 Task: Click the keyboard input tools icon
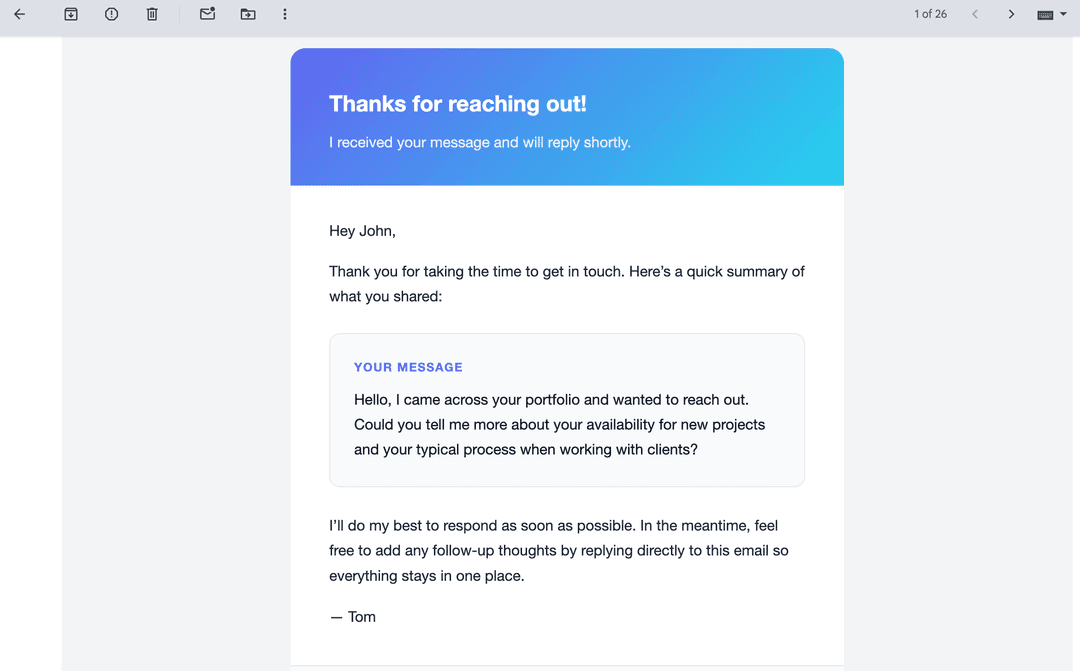(1044, 14)
